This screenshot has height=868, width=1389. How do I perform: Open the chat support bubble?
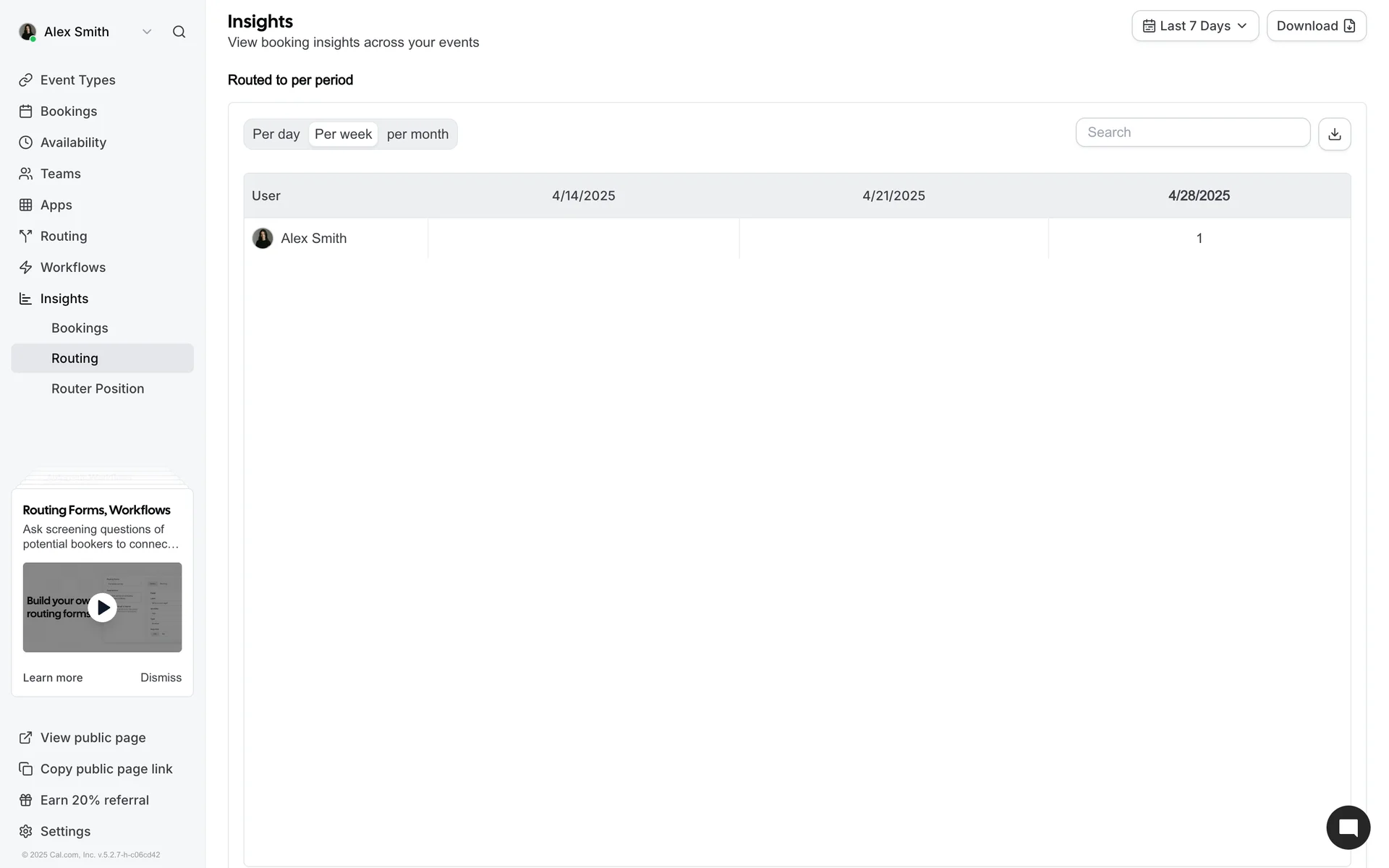tap(1347, 827)
